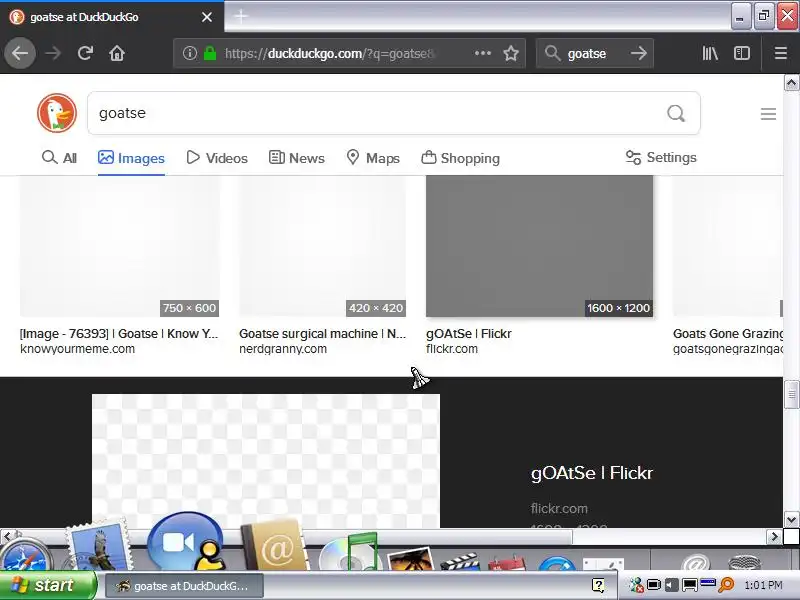Viewport: 800px width, 600px height.
Task: Open DuckDuckGo search Settings
Action: point(661,157)
